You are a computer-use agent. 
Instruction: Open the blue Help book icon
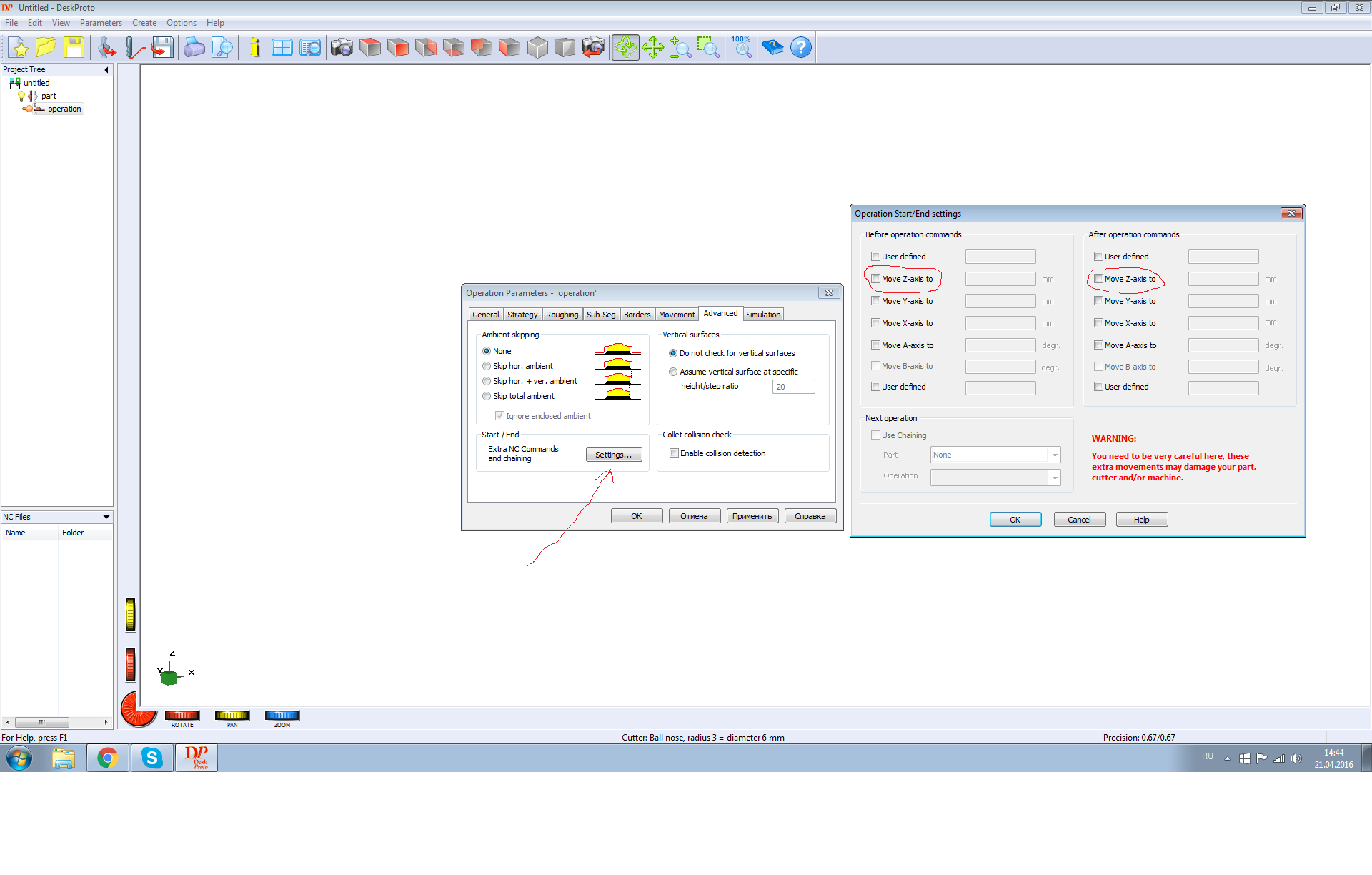(x=772, y=48)
